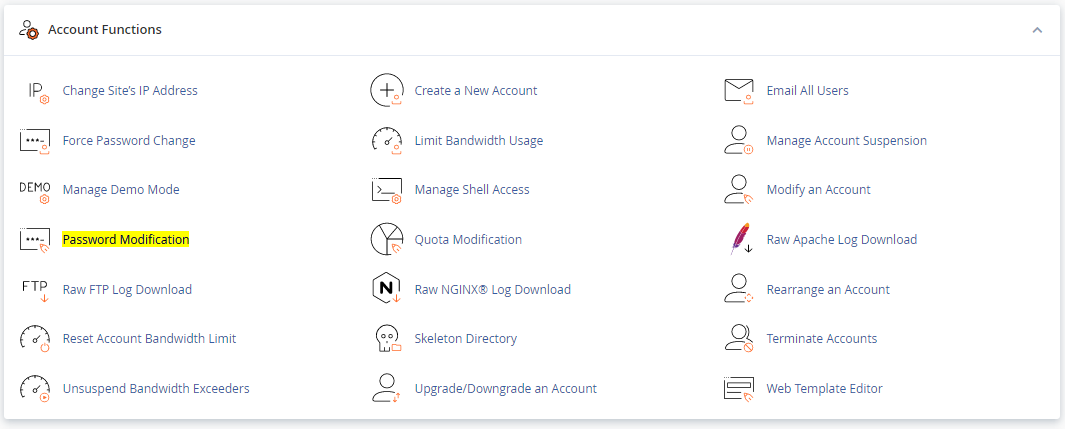This screenshot has width=1065, height=429.
Task: Open the highlighted Password Modification link
Action: pyautogui.click(x=126, y=240)
